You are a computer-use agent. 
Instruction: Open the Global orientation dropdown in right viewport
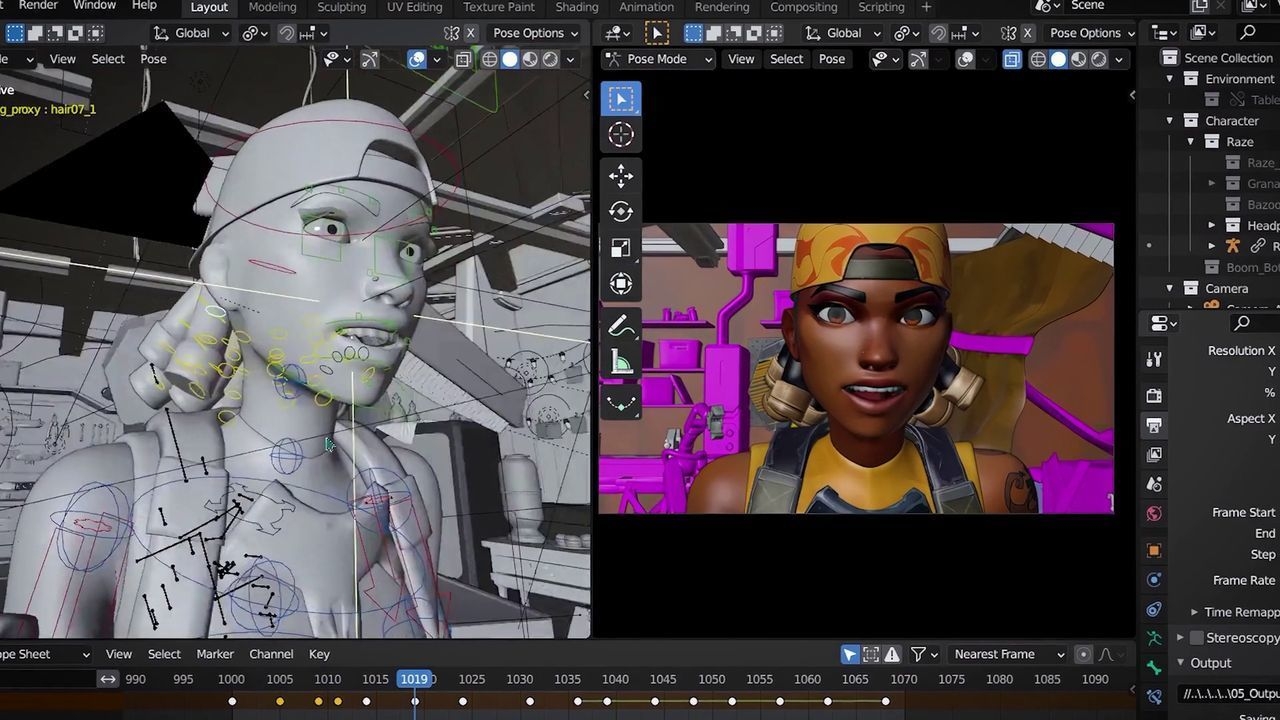pos(842,33)
